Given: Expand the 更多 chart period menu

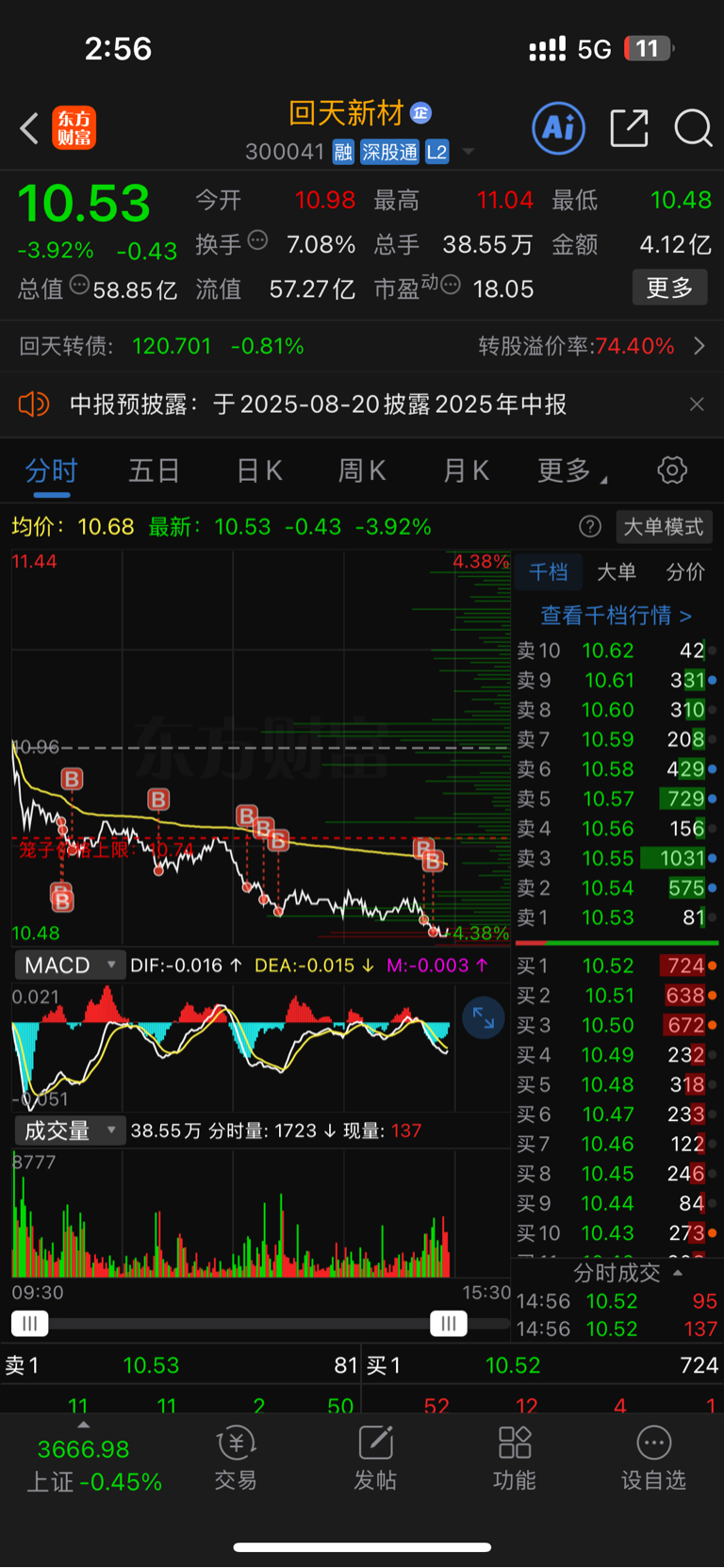Looking at the screenshot, I should click(571, 470).
